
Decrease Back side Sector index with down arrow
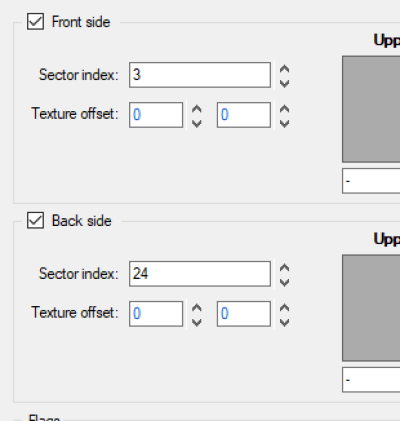point(284,281)
